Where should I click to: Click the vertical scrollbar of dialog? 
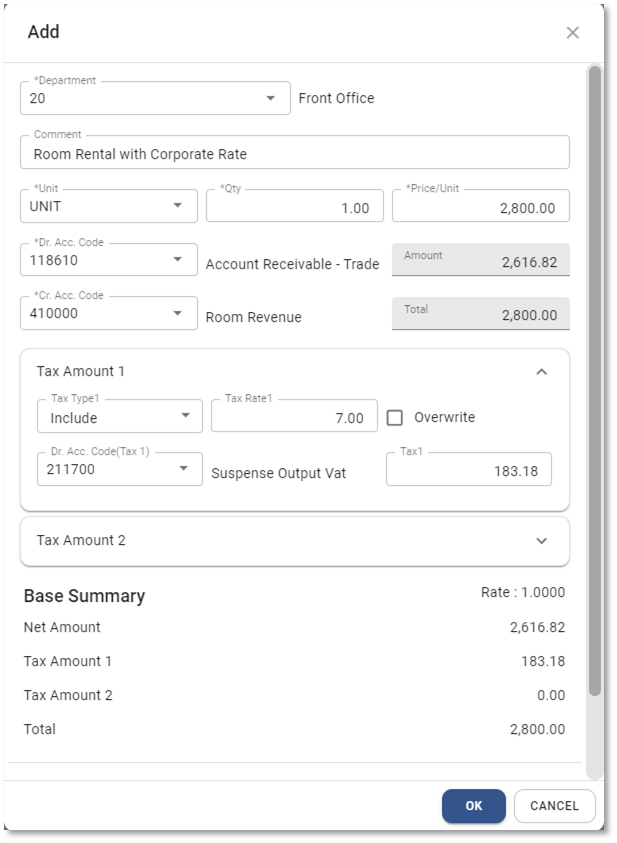pos(594,380)
